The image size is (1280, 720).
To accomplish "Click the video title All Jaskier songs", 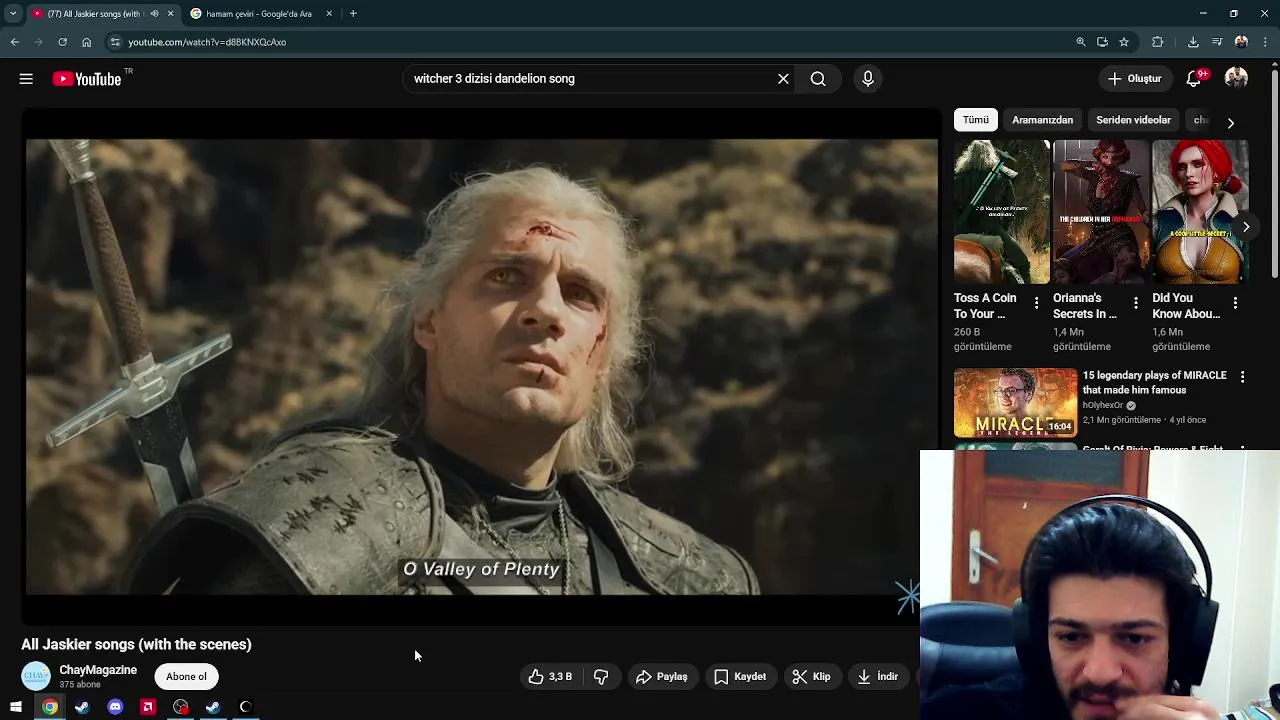I will pos(136,645).
